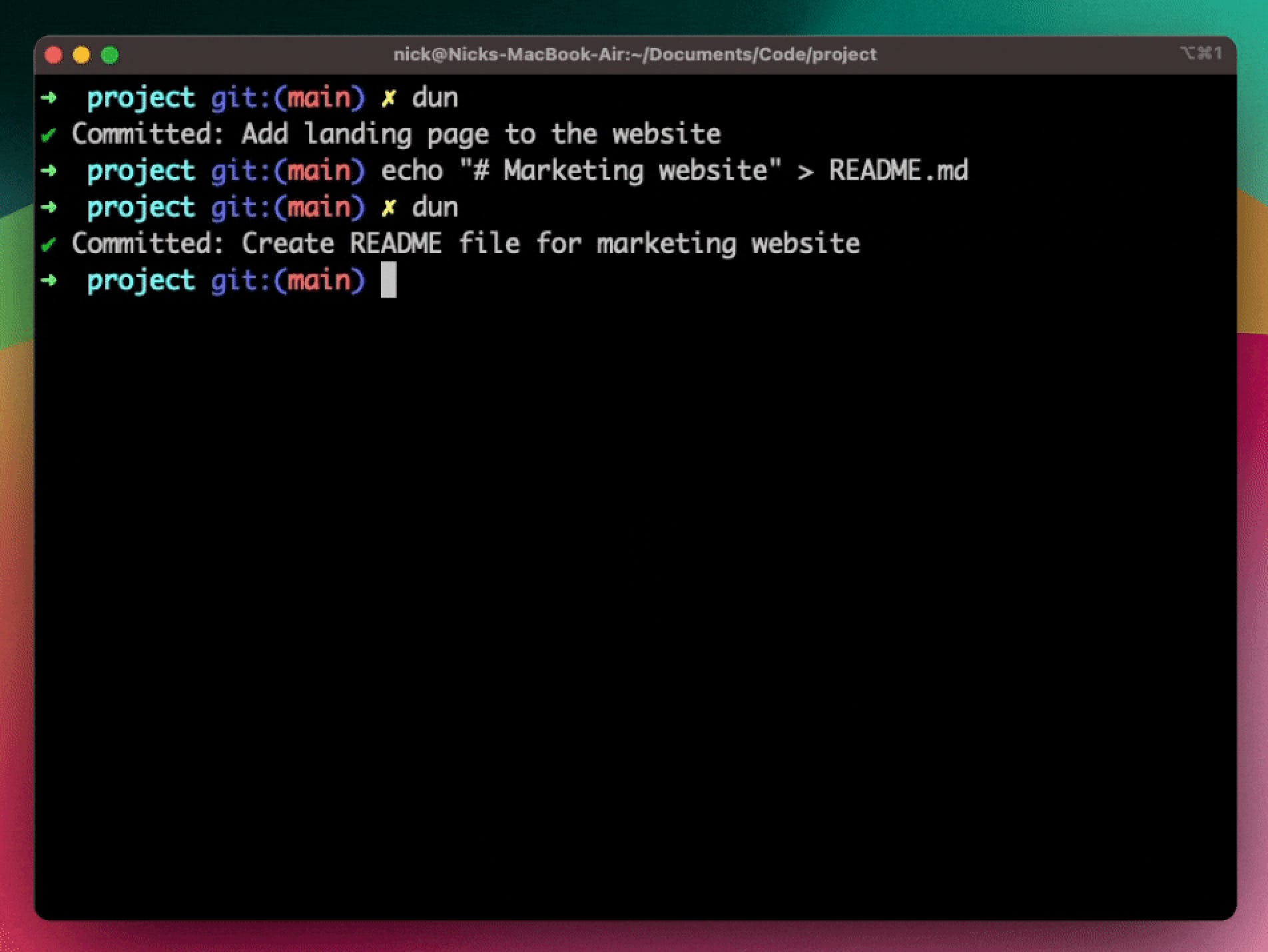Click green checkmark beside README commit
The height and width of the screenshot is (952, 1268).
pos(48,245)
